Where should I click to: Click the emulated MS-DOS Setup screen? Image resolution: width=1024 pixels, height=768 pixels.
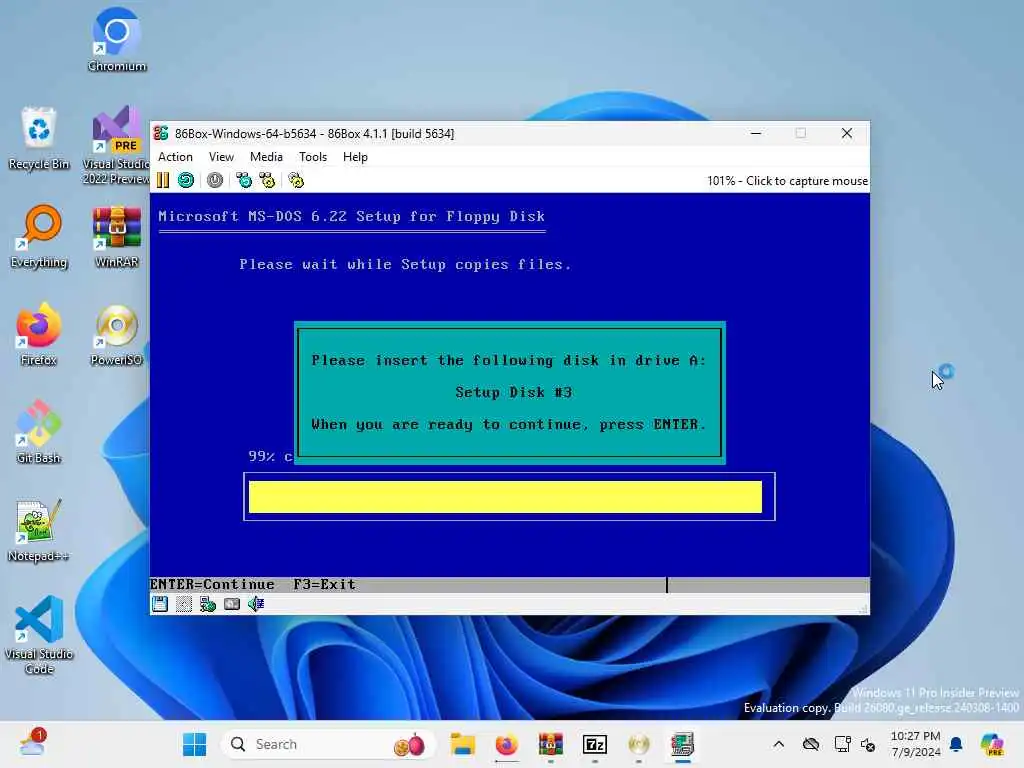pyautogui.click(x=510, y=392)
